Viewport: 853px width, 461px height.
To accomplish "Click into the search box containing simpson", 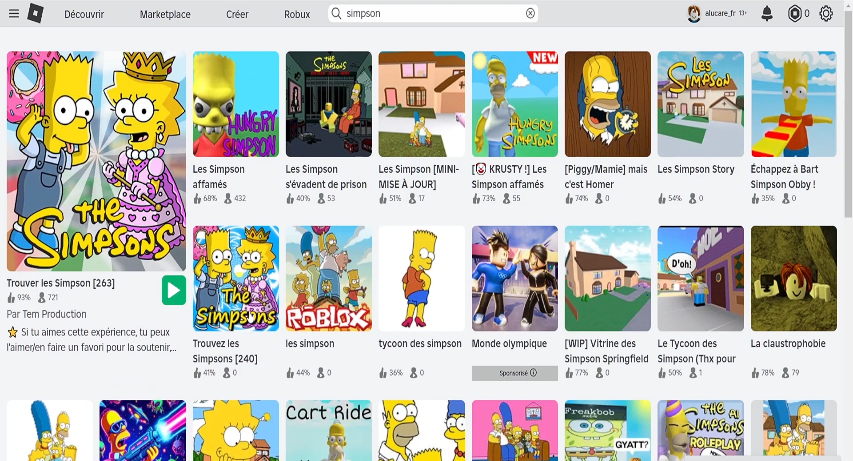I will (430, 14).
